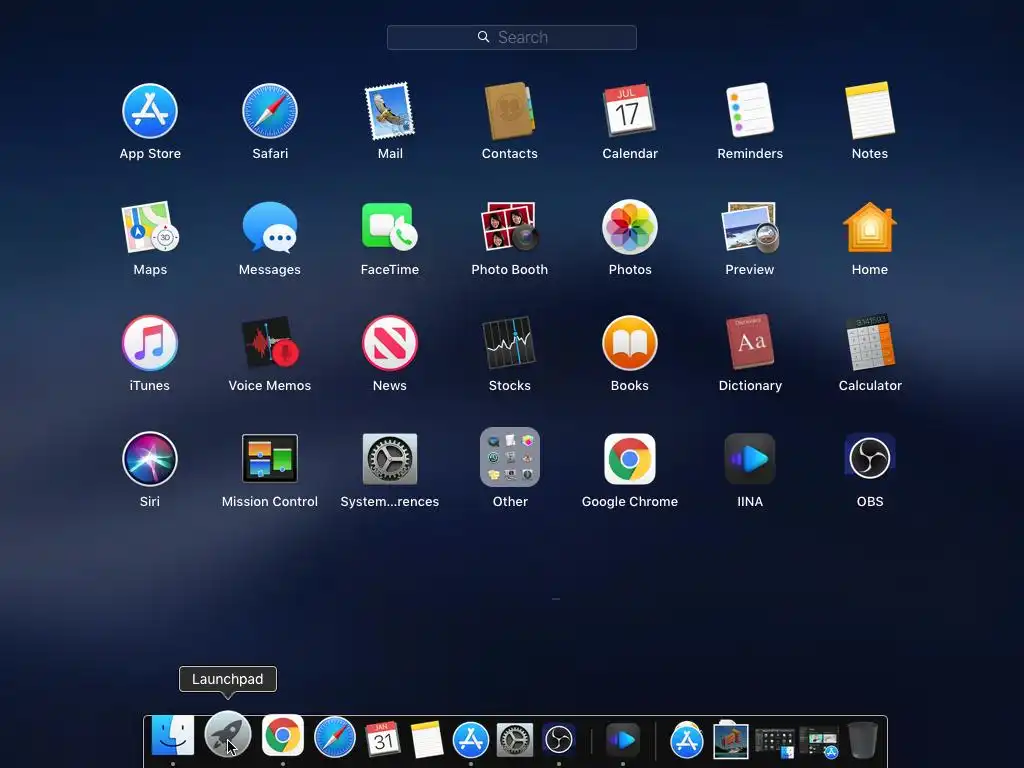Viewport: 1024px width, 768px height.
Task: Click the 'Calculator' label text
Action: coord(870,385)
